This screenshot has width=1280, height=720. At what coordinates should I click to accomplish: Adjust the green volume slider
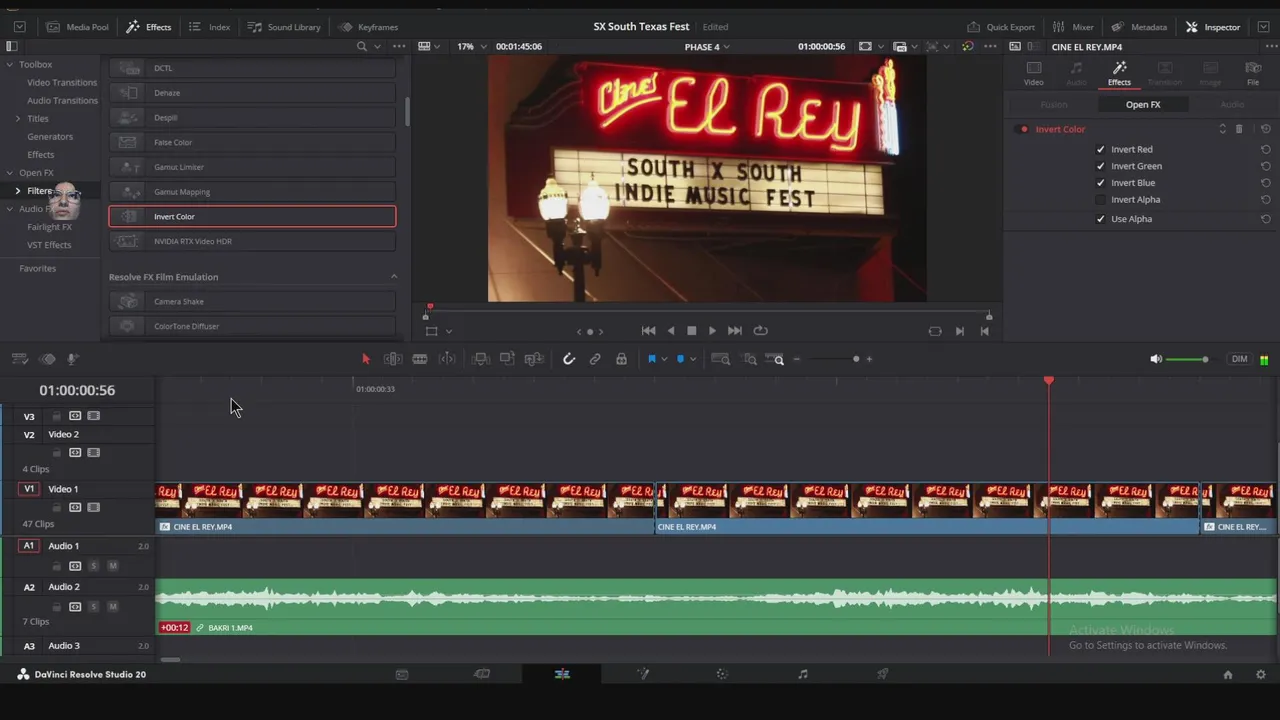point(1188,359)
